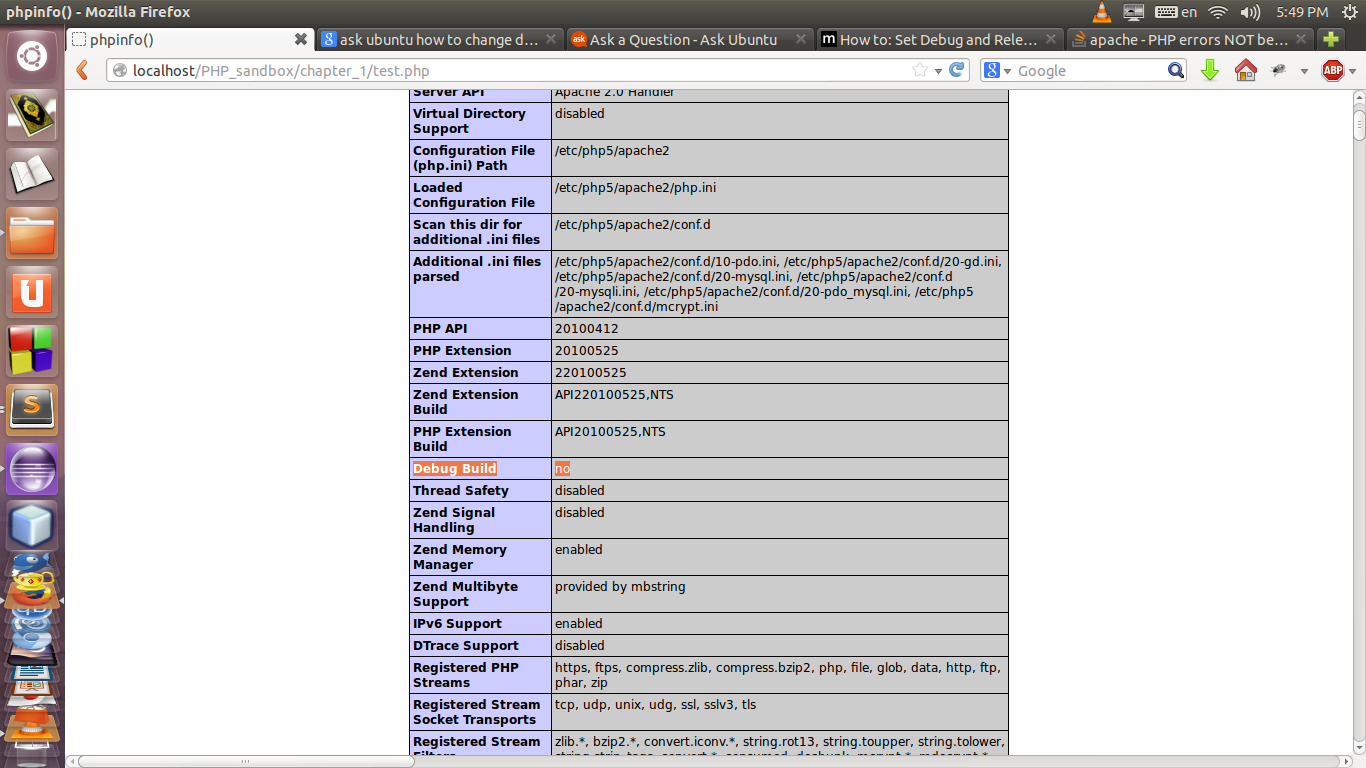The width and height of the screenshot is (1366, 768).
Task: Click the 'DTrace Support' label
Action: click(466, 646)
